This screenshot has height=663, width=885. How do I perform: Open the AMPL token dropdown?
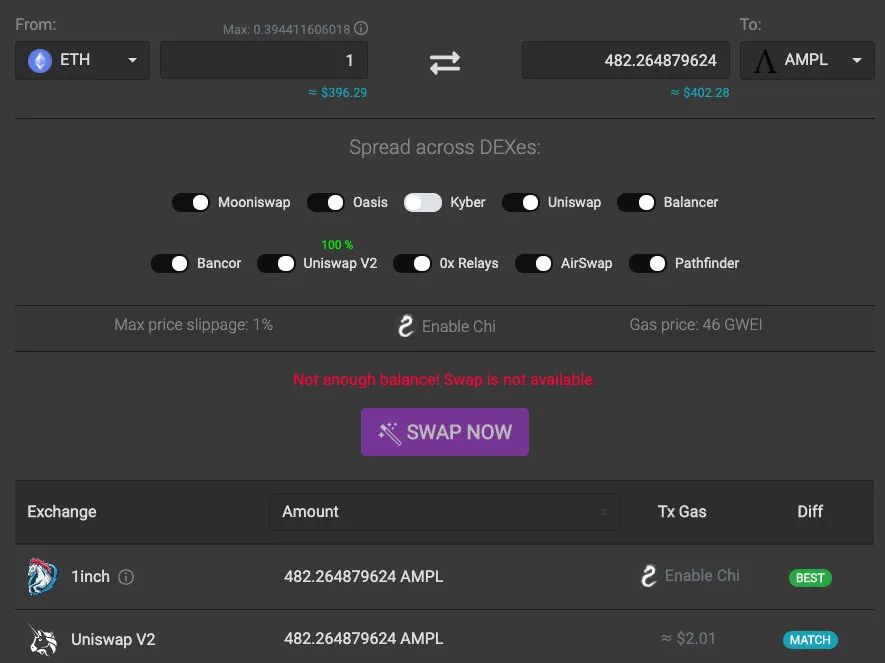click(807, 60)
